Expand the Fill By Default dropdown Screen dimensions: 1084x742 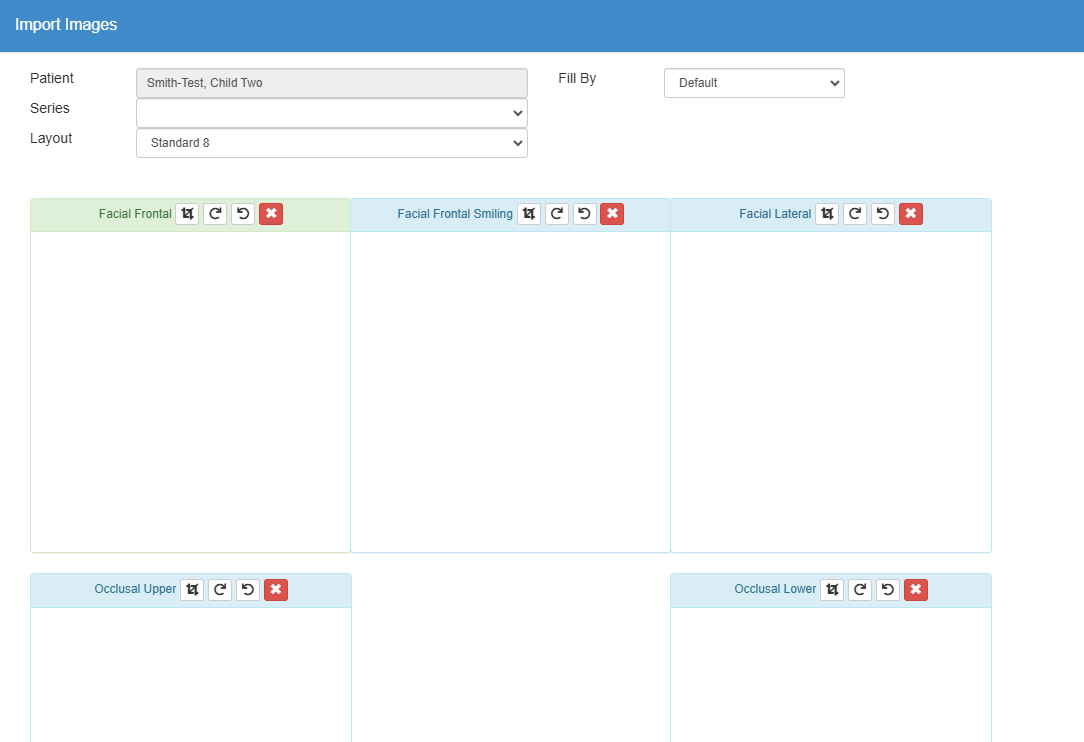(754, 83)
